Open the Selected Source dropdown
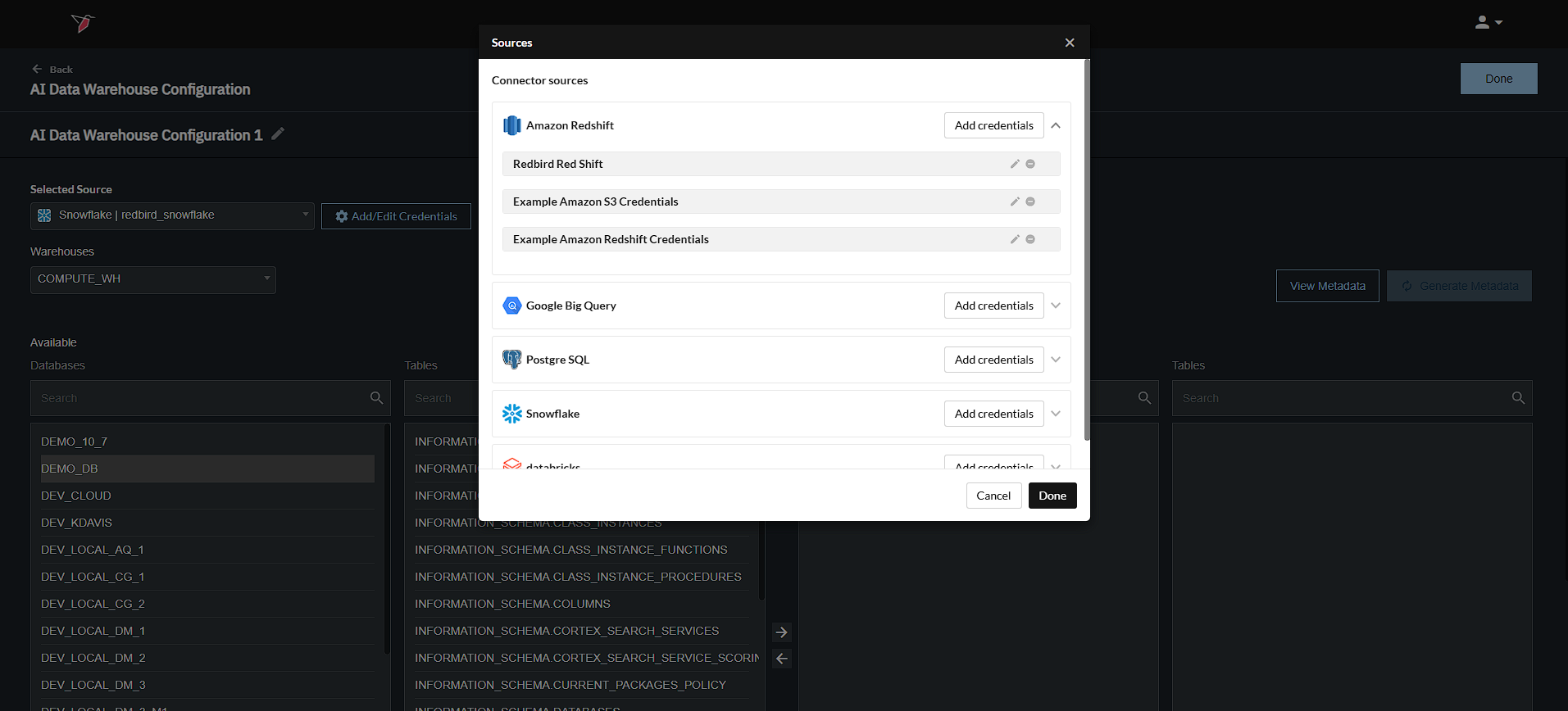The height and width of the screenshot is (711, 1568). pos(172,215)
